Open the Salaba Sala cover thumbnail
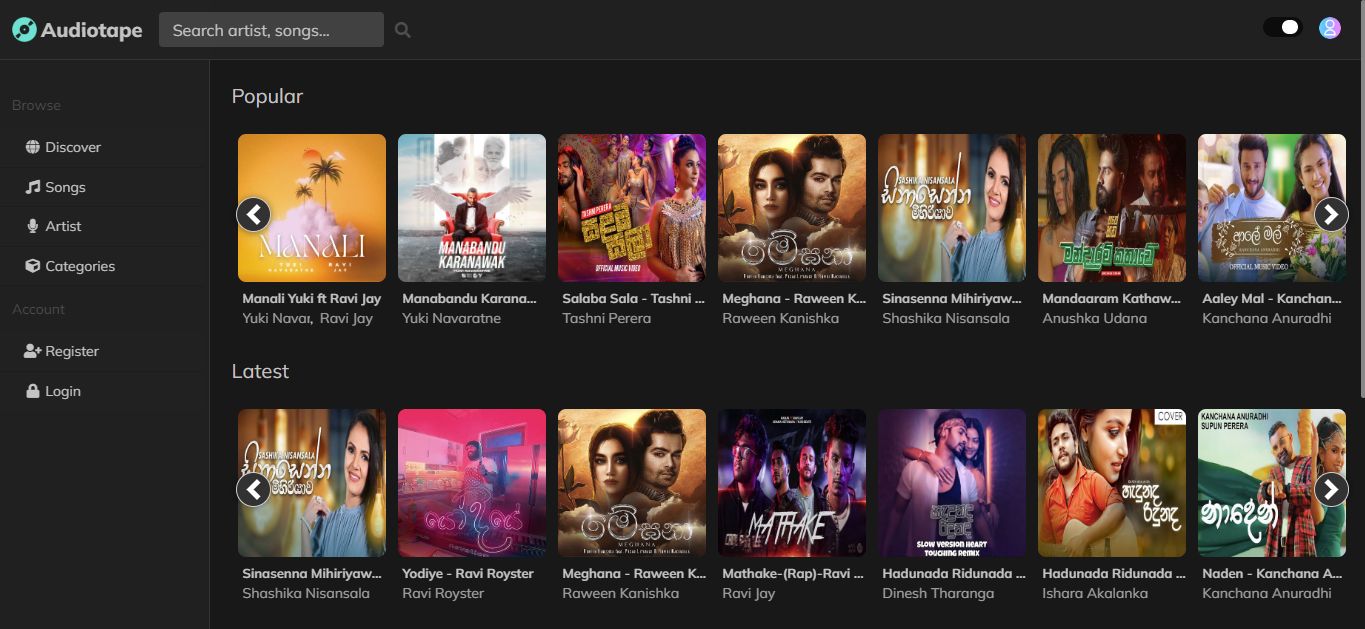This screenshot has width=1365, height=629. tap(632, 208)
